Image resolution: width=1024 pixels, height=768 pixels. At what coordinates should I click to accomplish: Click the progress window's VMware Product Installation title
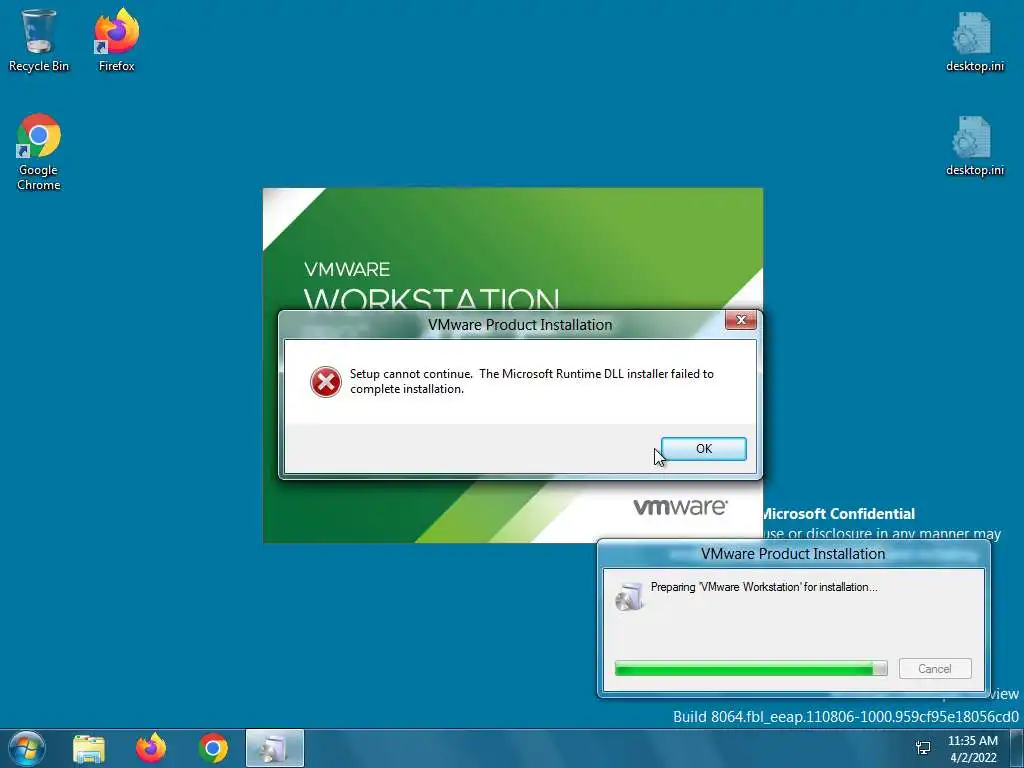pos(793,554)
